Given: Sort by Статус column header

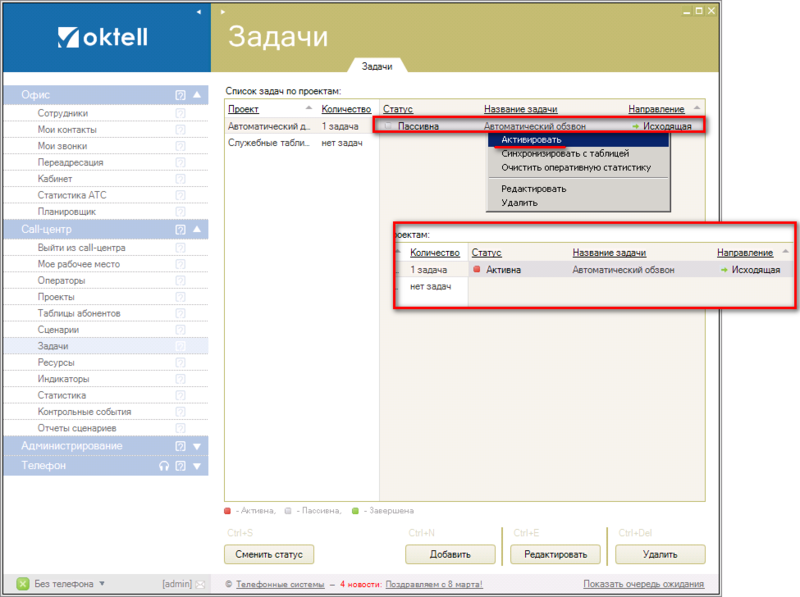Looking at the screenshot, I should tap(398, 109).
